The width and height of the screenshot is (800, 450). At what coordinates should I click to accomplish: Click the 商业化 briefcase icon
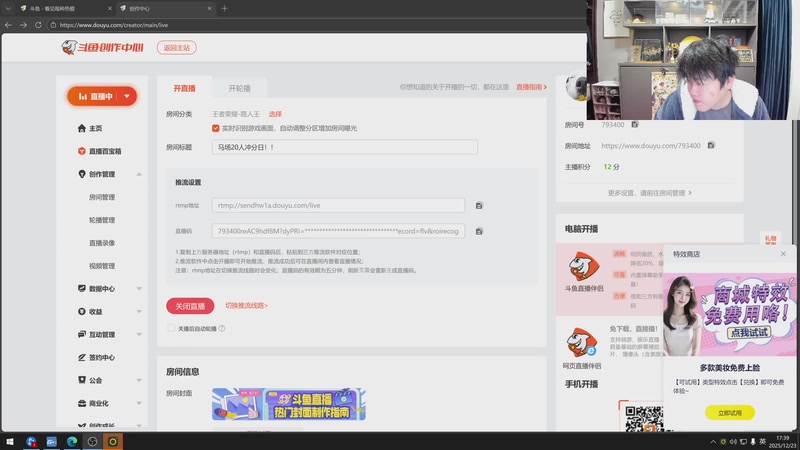pyautogui.click(x=82, y=403)
